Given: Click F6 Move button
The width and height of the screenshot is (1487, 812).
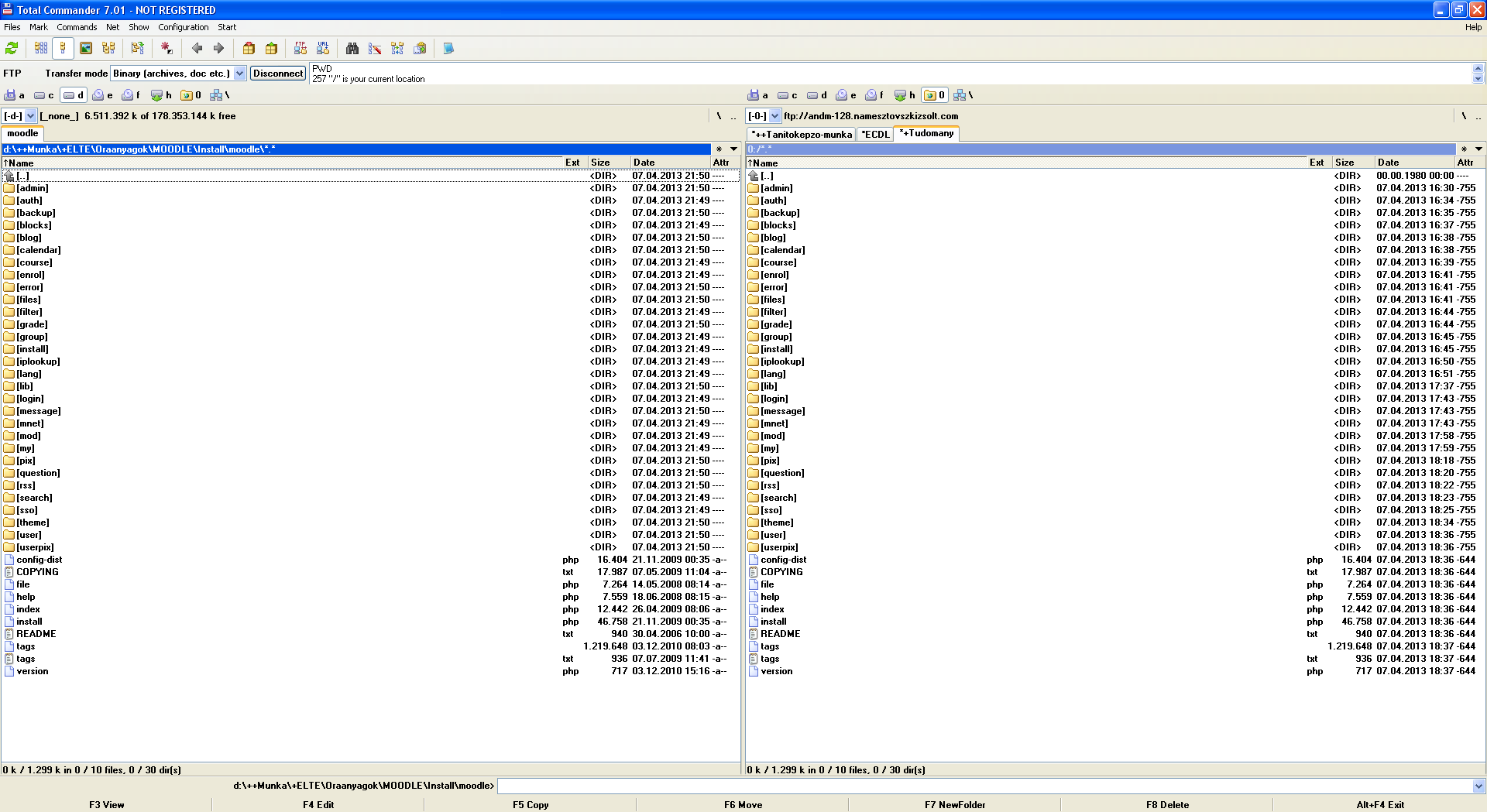Looking at the screenshot, I should (743, 805).
